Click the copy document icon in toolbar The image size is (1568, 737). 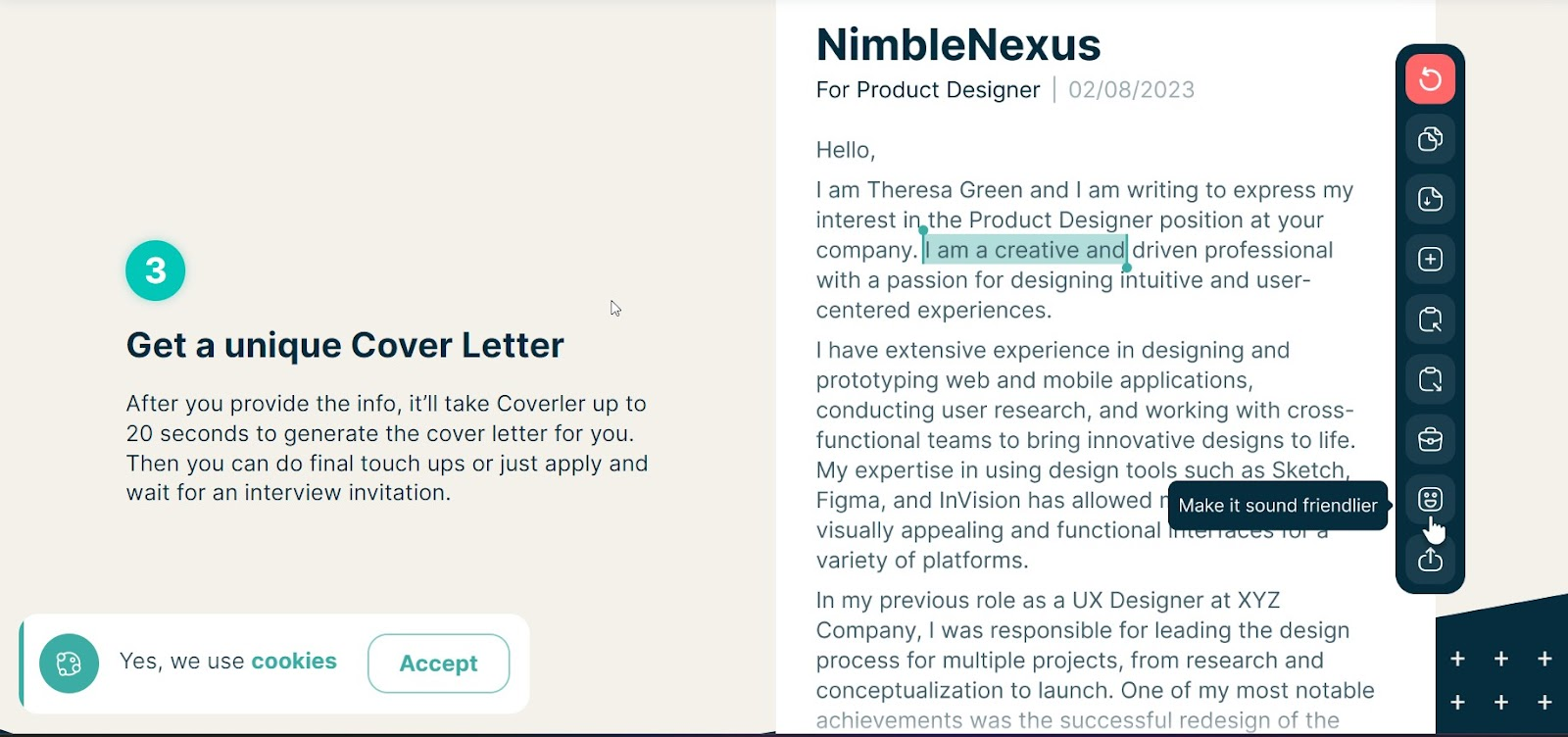(x=1430, y=139)
